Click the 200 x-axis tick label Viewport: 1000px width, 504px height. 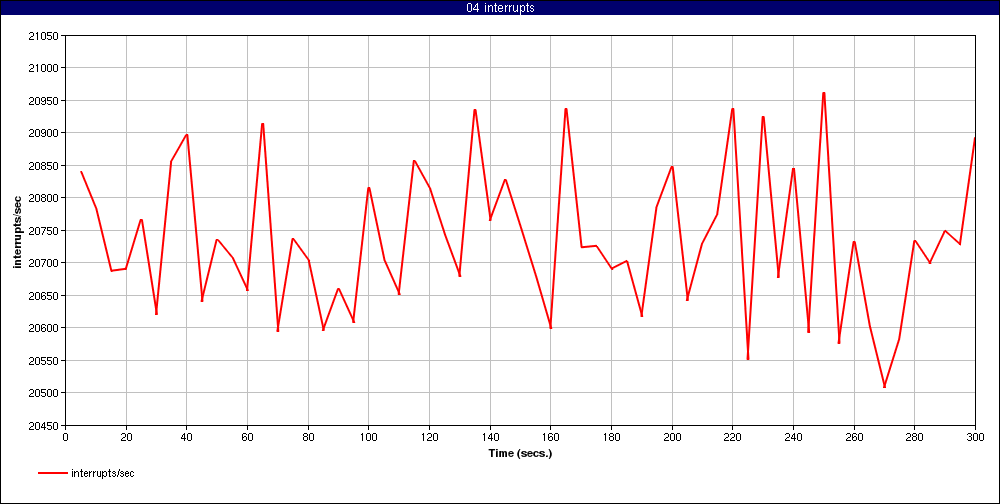tap(672, 438)
